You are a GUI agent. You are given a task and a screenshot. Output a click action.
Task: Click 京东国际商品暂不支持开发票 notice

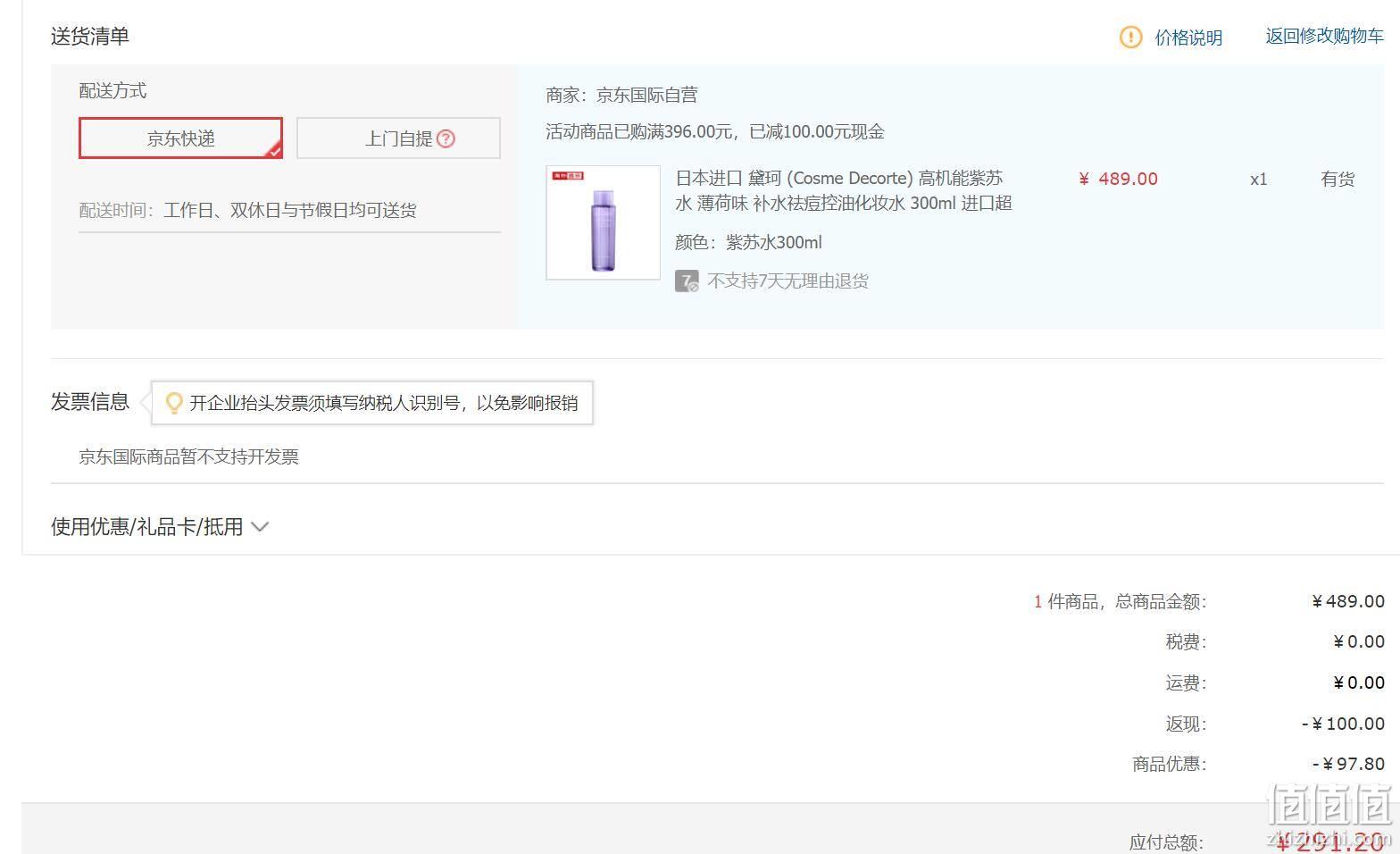[188, 456]
